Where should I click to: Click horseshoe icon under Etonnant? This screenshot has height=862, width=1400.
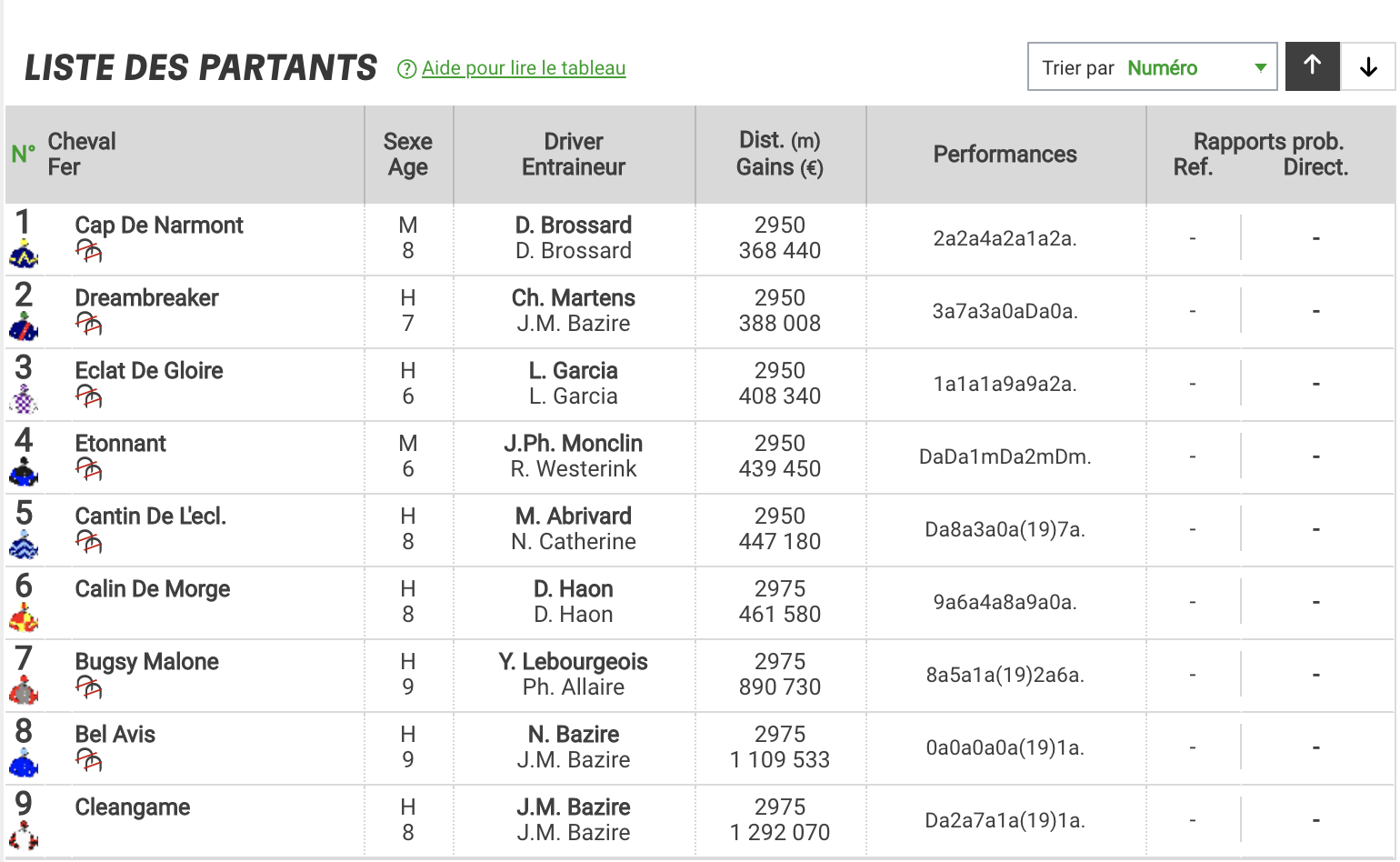pos(89,469)
